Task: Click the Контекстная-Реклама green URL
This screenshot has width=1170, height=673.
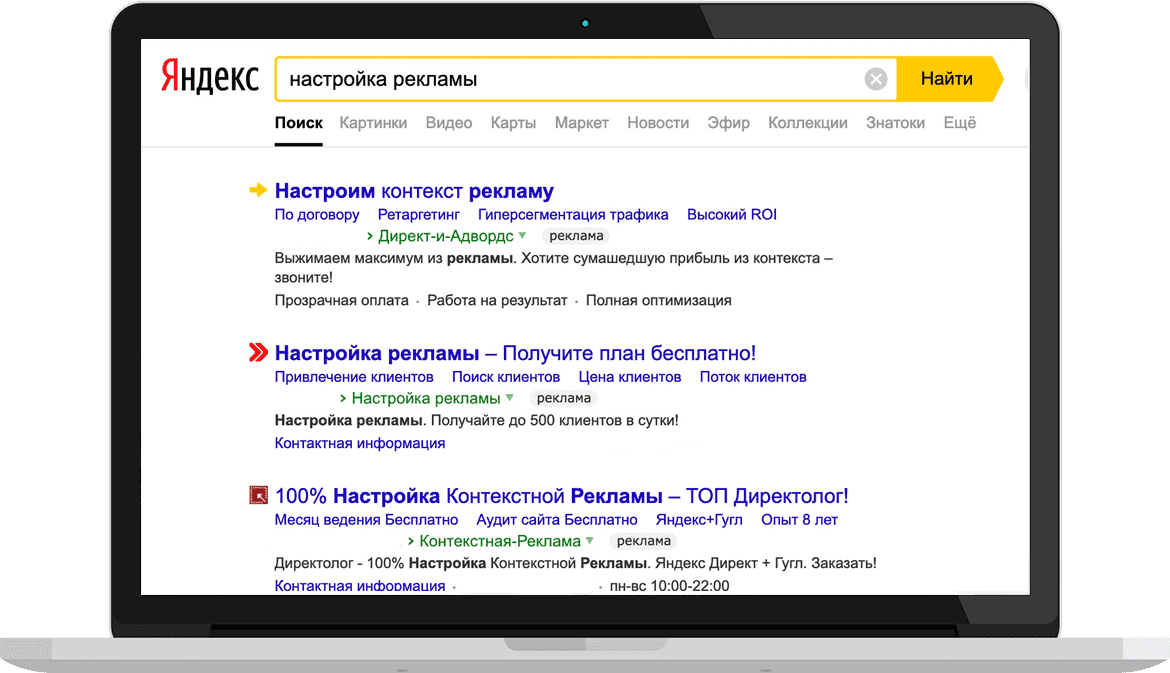Action: 499,541
